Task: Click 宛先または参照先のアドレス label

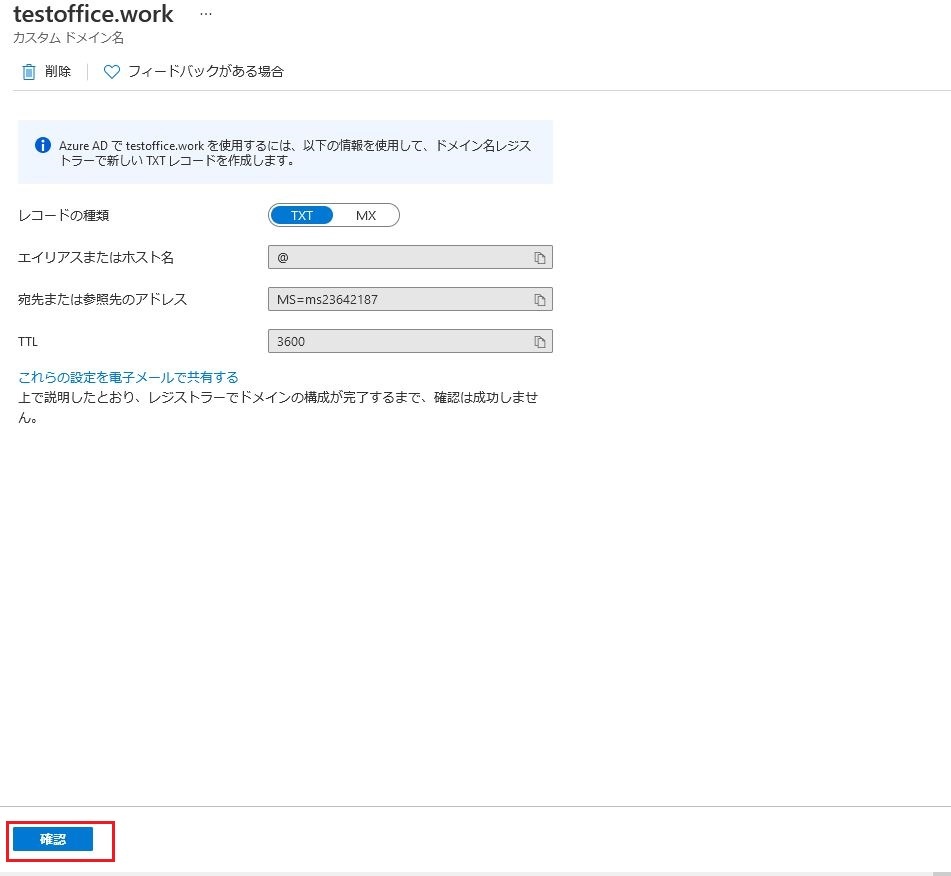Action: [102, 299]
